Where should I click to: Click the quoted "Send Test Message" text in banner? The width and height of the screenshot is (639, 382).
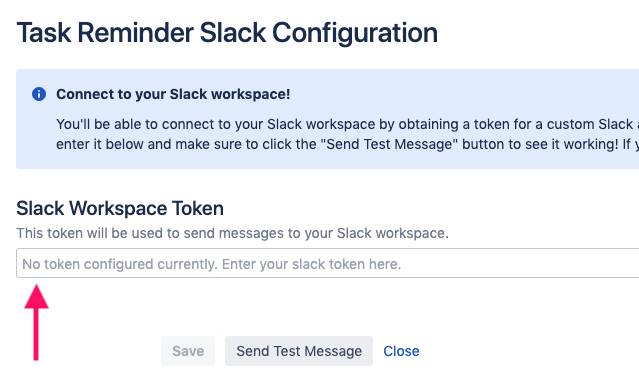click(x=389, y=144)
